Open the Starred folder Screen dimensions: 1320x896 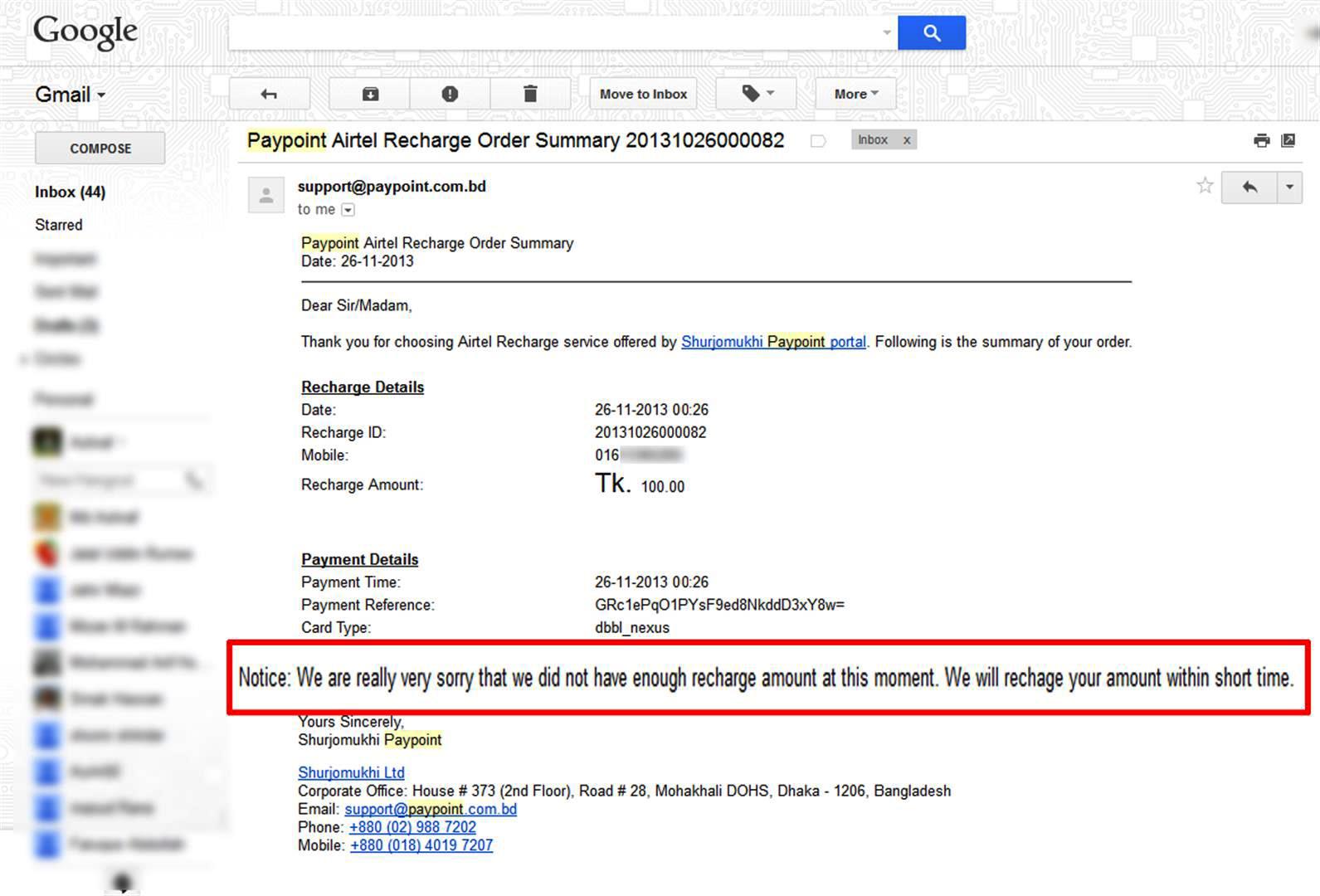[58, 225]
